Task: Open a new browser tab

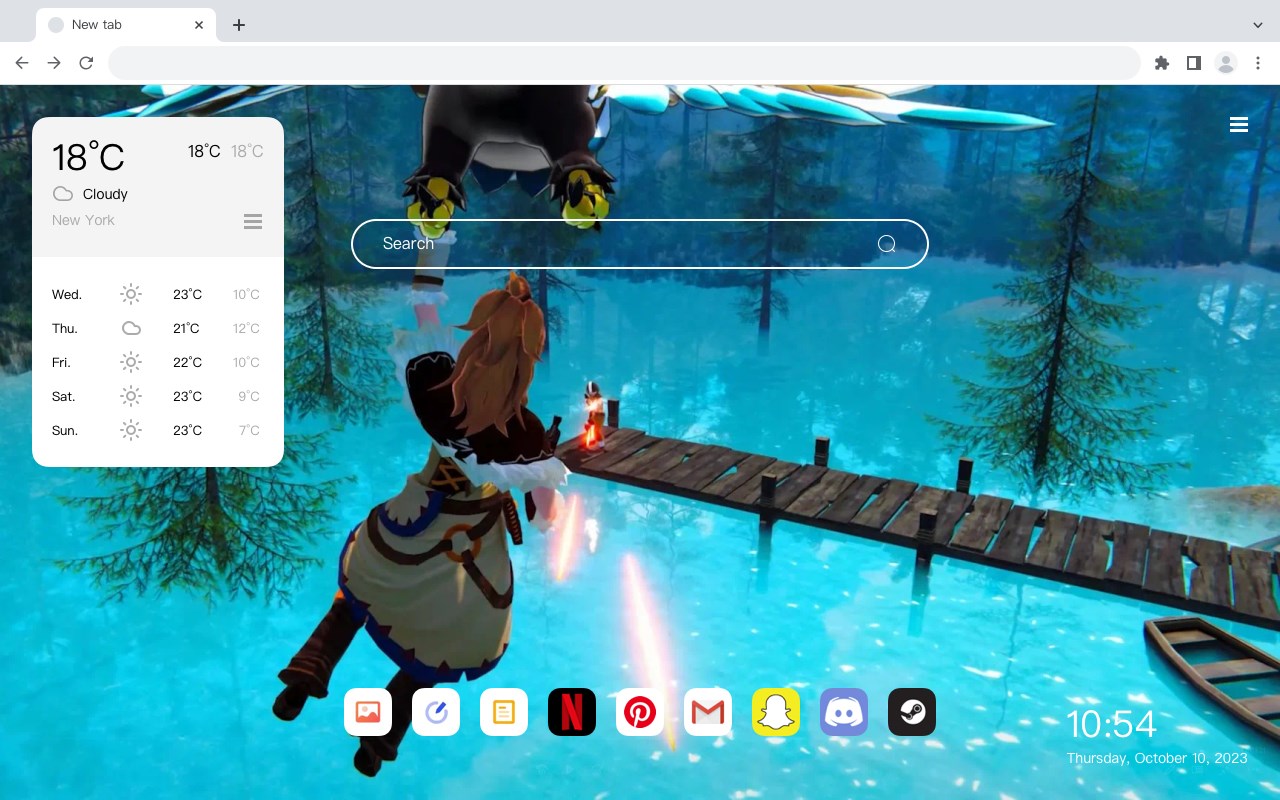Action: [x=238, y=25]
